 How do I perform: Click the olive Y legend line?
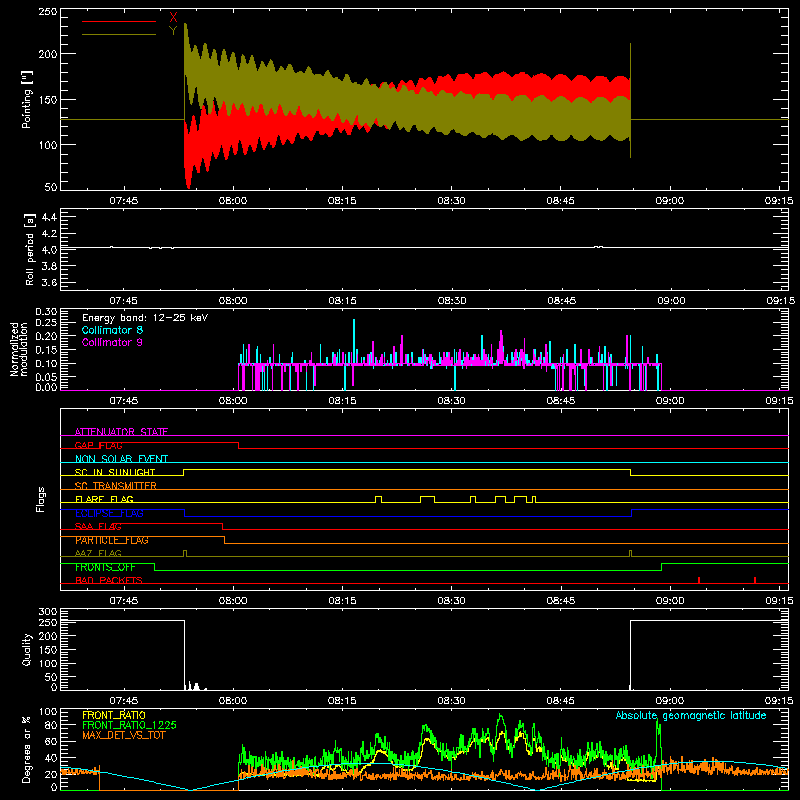[119, 34]
